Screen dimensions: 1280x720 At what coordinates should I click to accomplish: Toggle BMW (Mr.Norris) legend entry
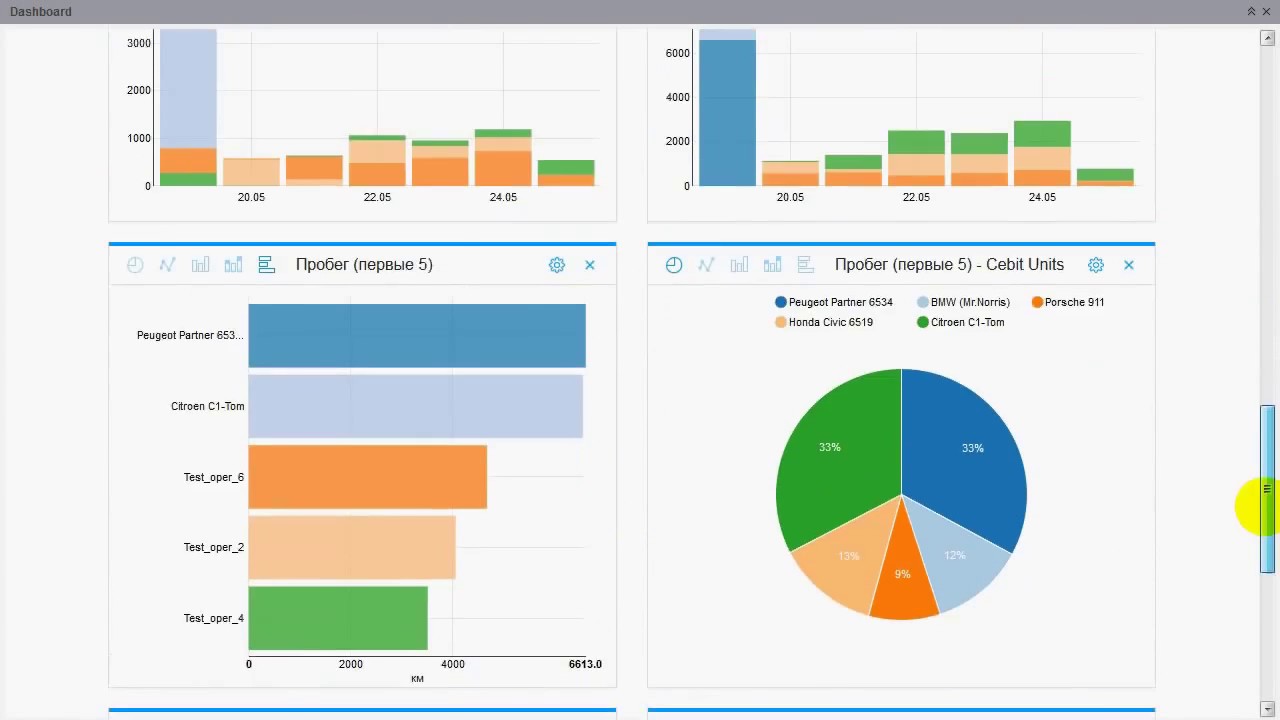(964, 302)
